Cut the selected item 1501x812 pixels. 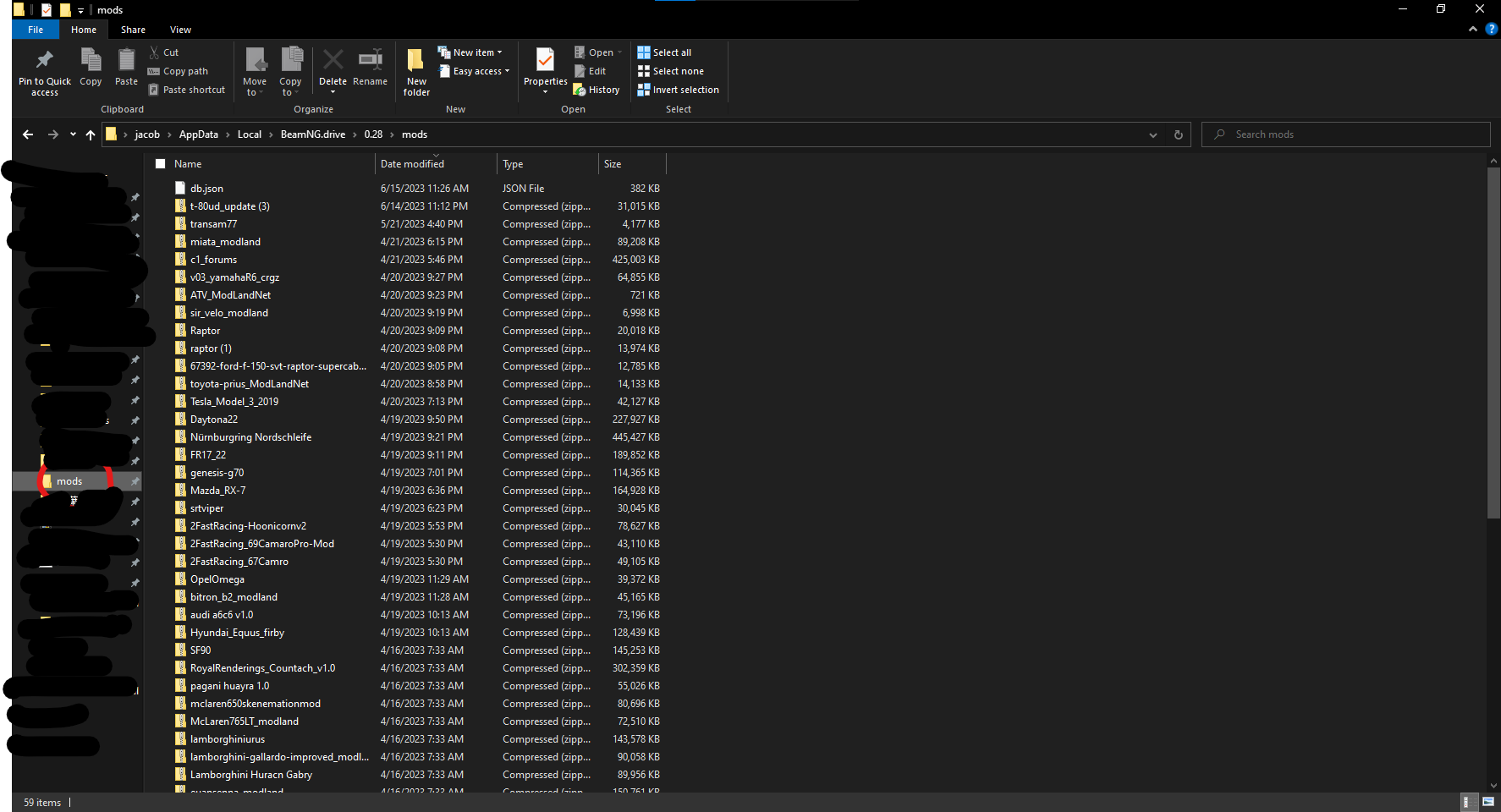[x=164, y=52]
